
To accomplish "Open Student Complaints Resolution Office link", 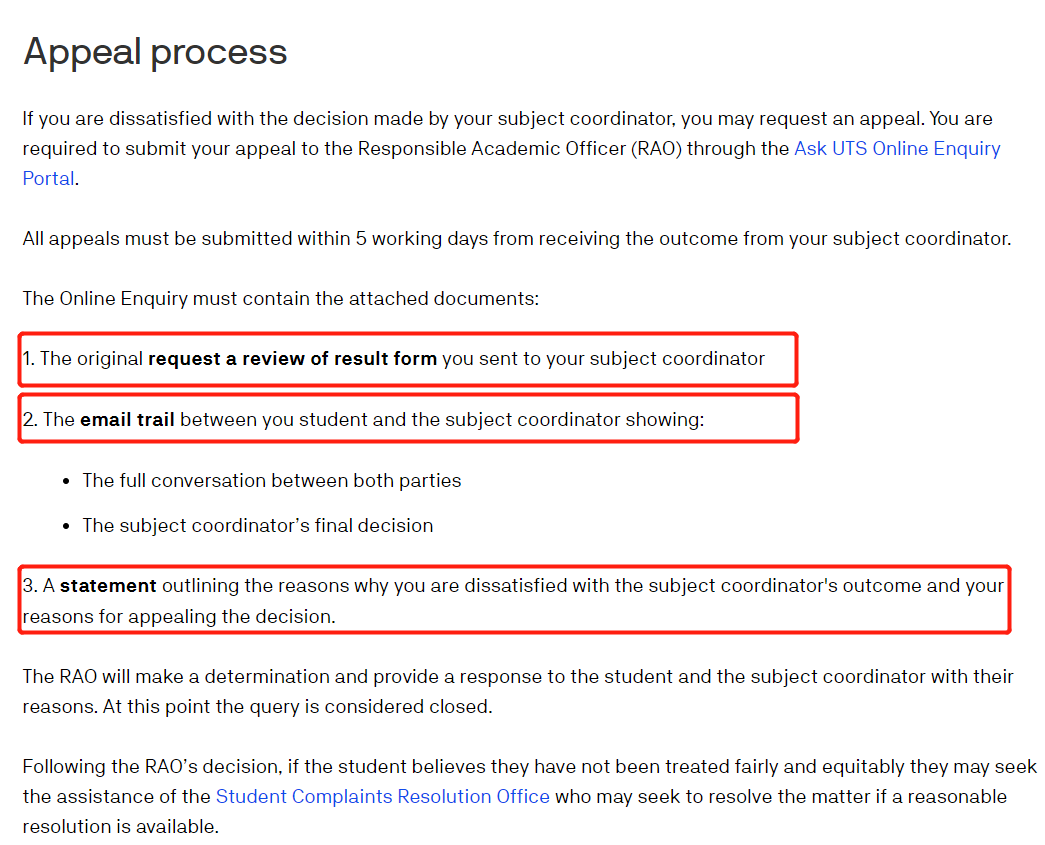I will [x=383, y=796].
